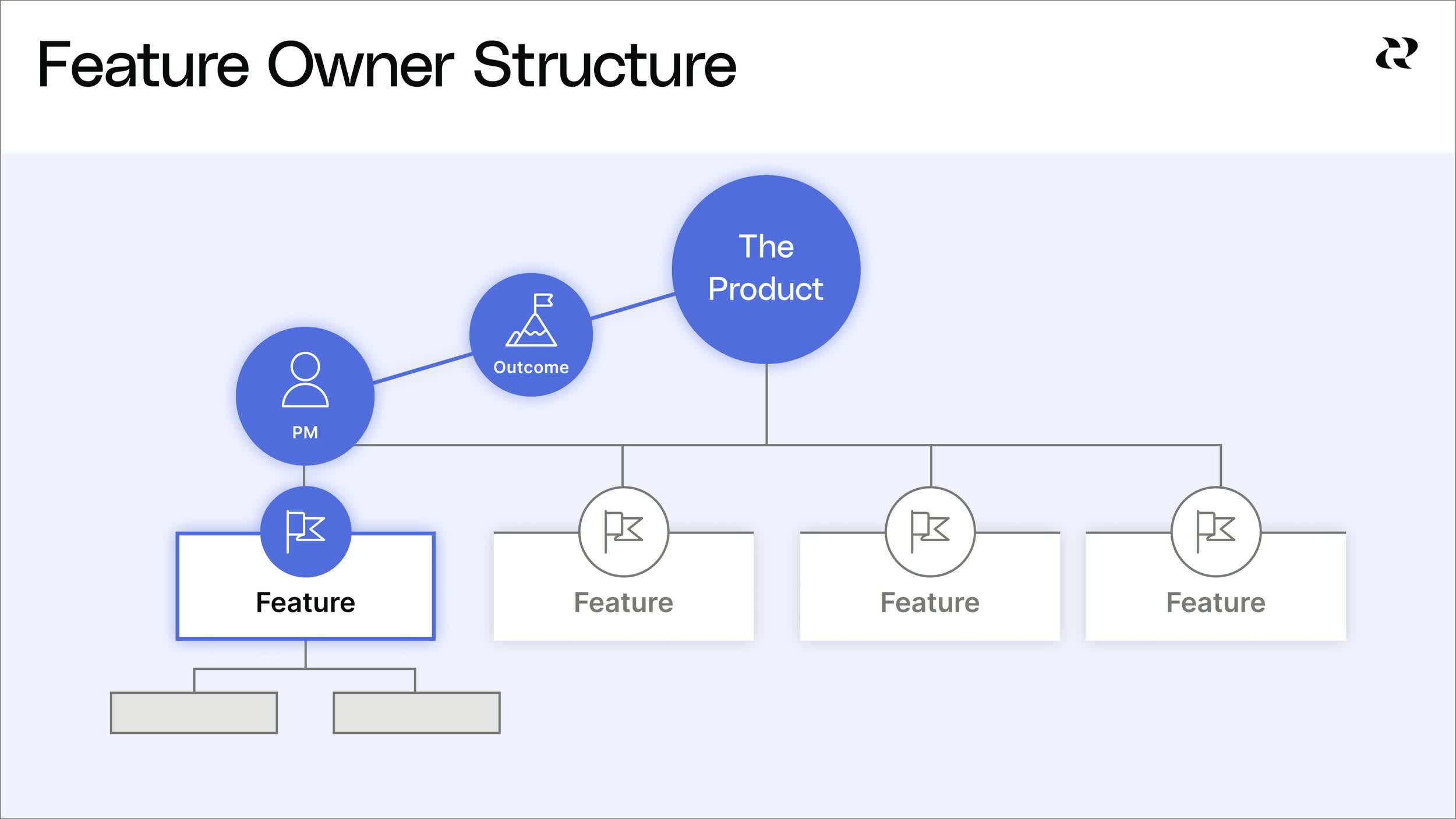Screen dimensions: 1456x819
Task: Click the blue line between Outcome and Product
Action: (x=633, y=306)
